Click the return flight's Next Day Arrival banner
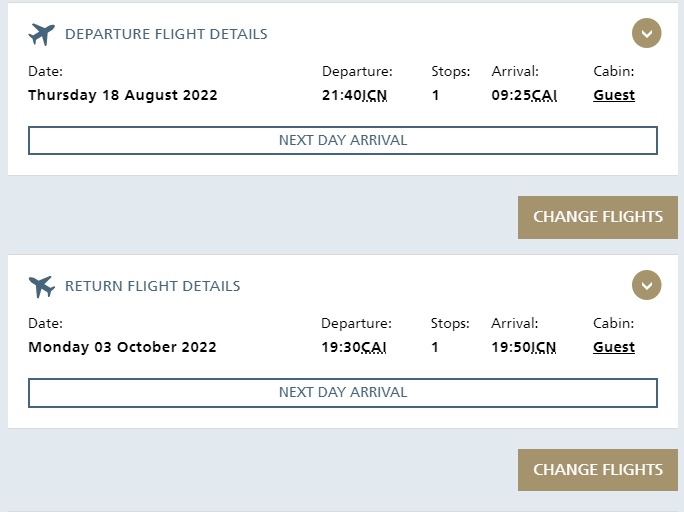This screenshot has height=512, width=684. coord(343,393)
